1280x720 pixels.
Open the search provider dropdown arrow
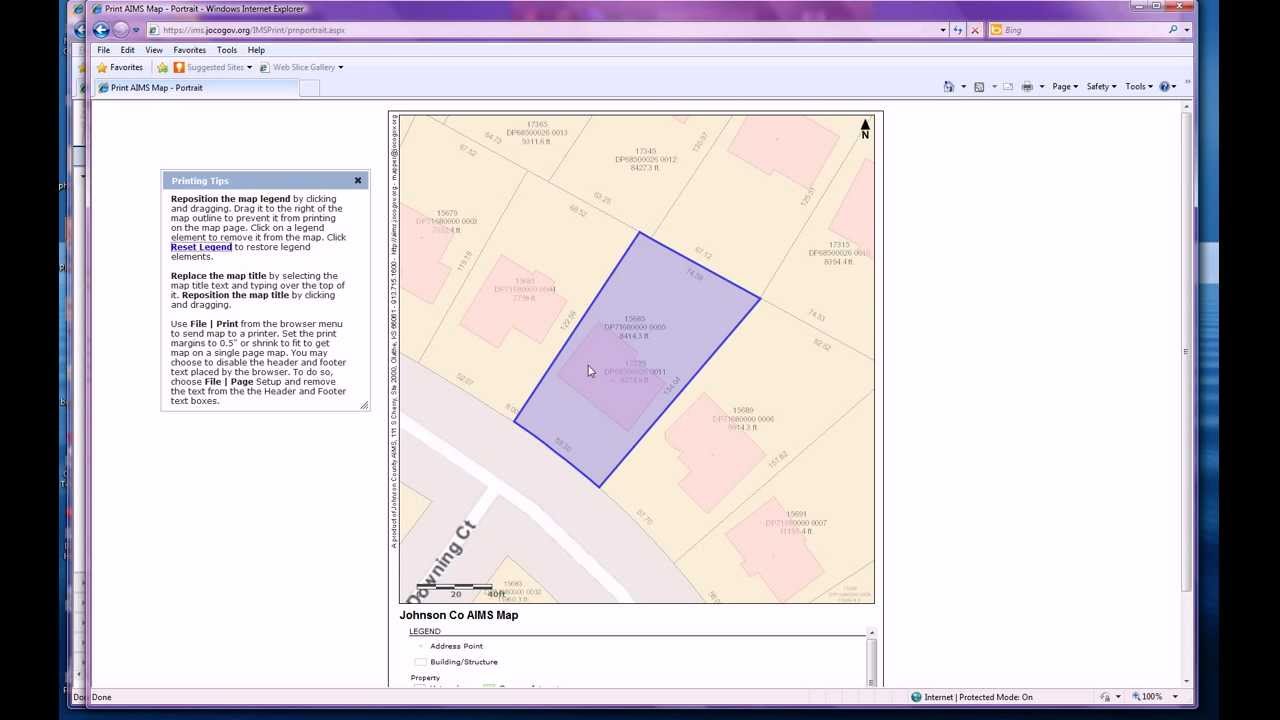[x=1187, y=30]
